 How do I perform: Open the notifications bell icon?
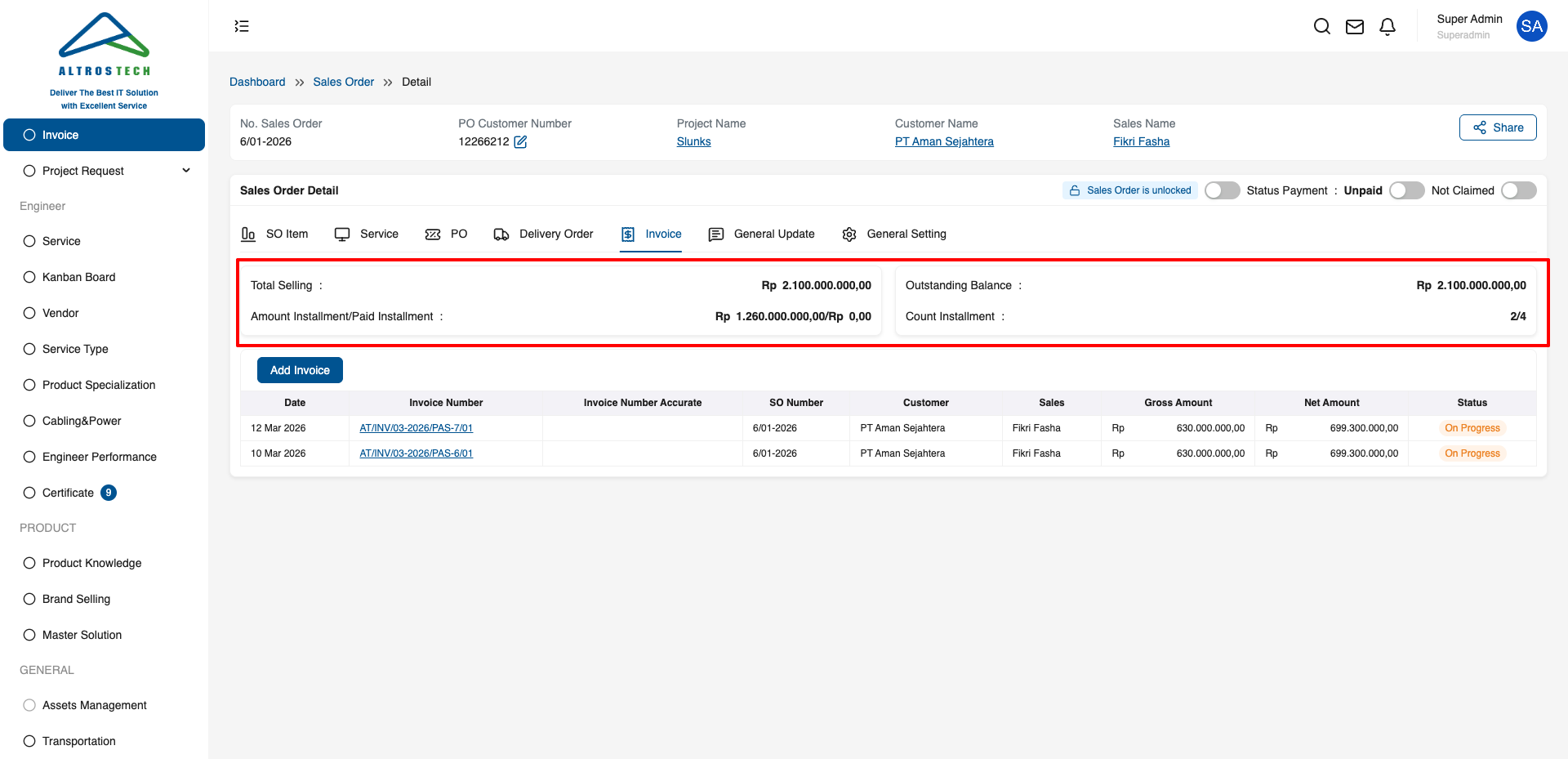tap(1387, 27)
